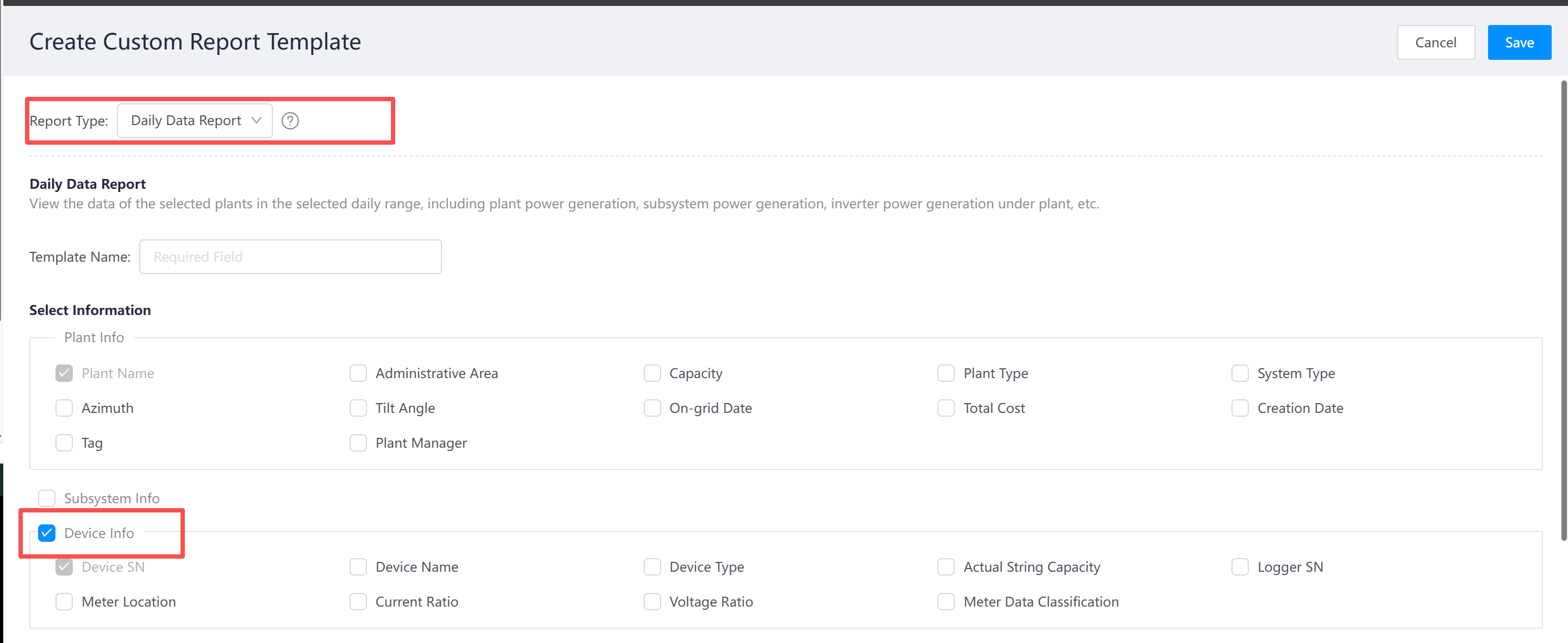Viewport: 1568px width, 643px height.
Task: Check the Tilt Angle option
Action: click(358, 408)
